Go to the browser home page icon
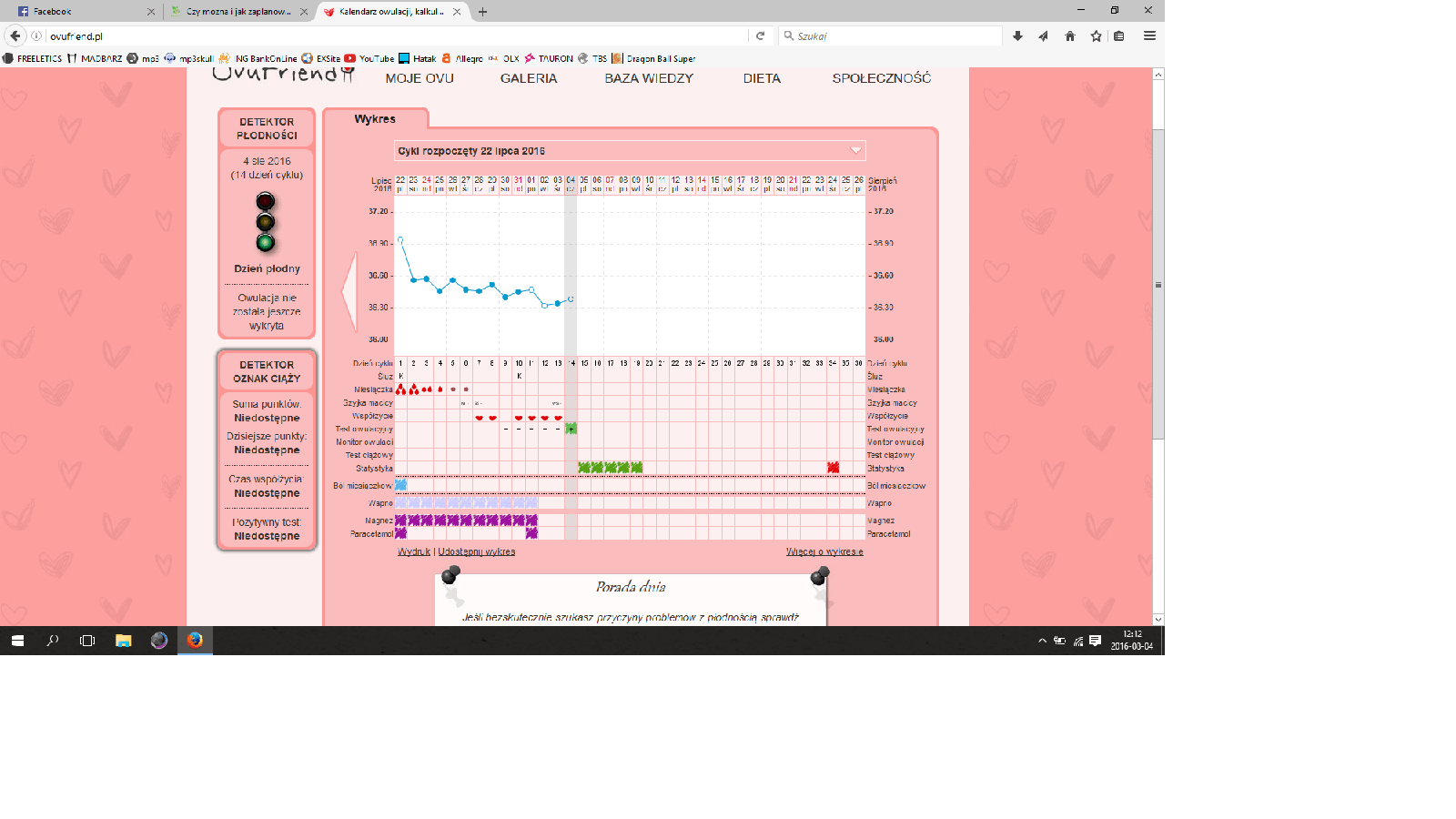The width and height of the screenshot is (1456, 819). [x=1070, y=35]
